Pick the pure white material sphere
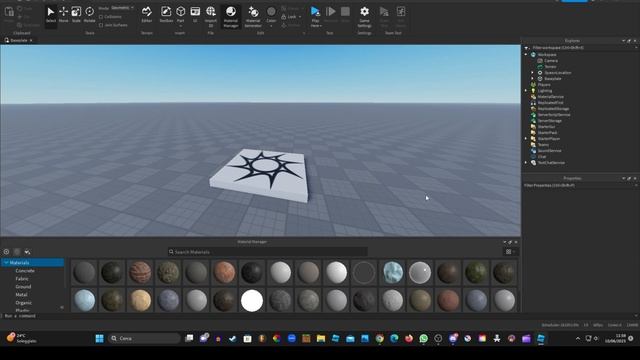Image resolution: width=640 pixels, height=360 pixels. click(x=252, y=300)
